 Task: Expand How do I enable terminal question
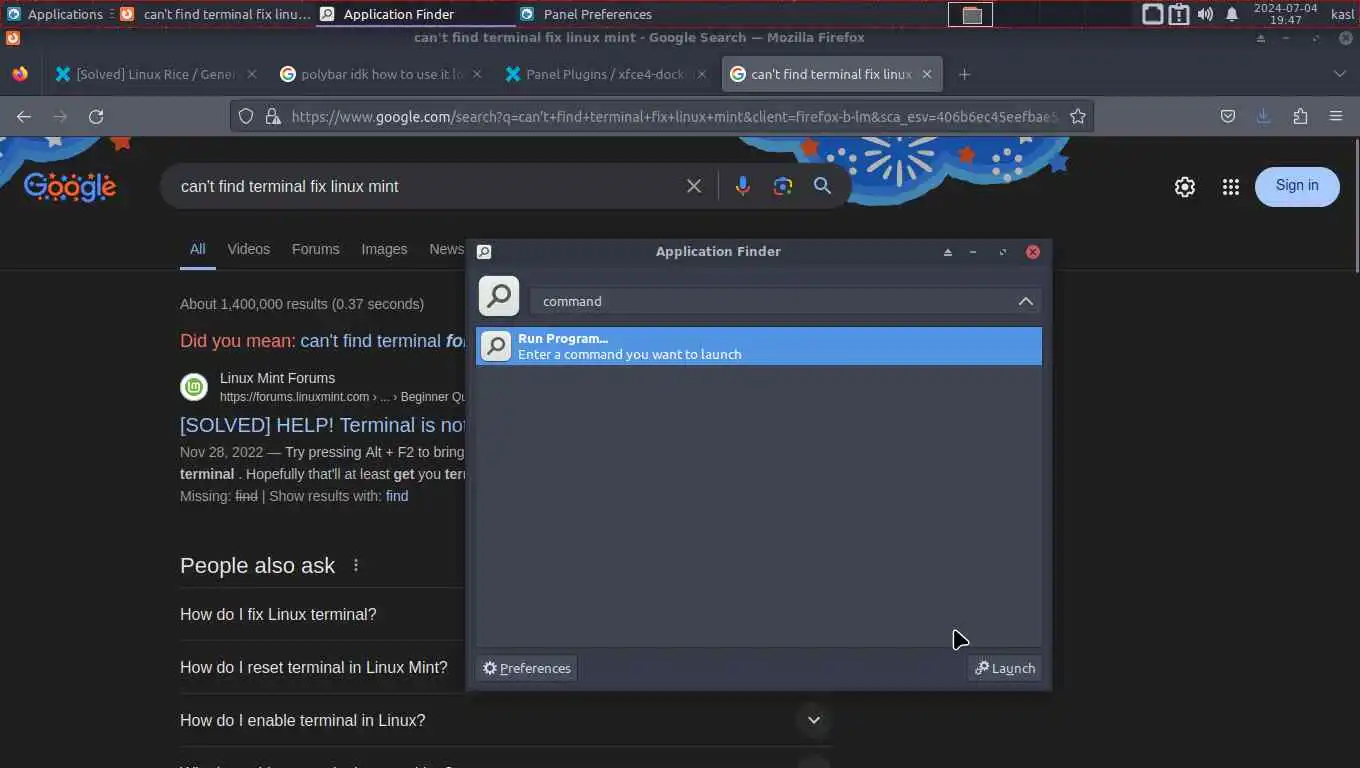506,720
